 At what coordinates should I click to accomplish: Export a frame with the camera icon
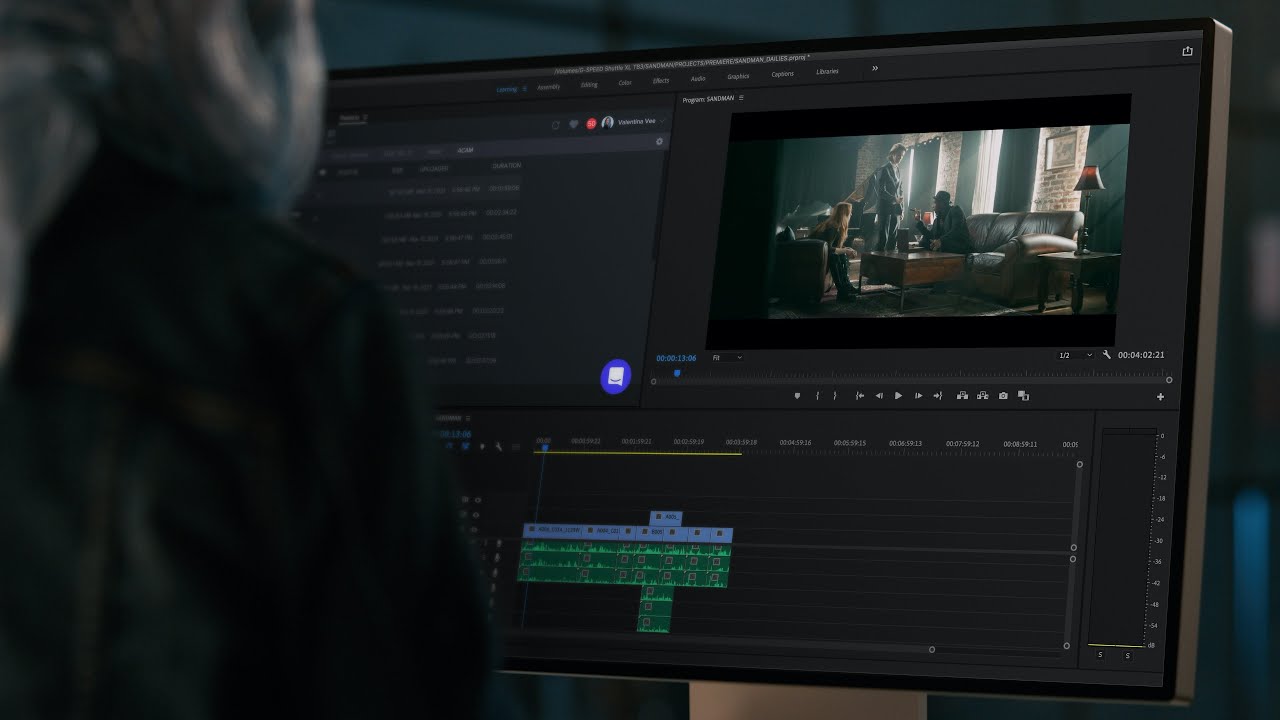[1003, 396]
